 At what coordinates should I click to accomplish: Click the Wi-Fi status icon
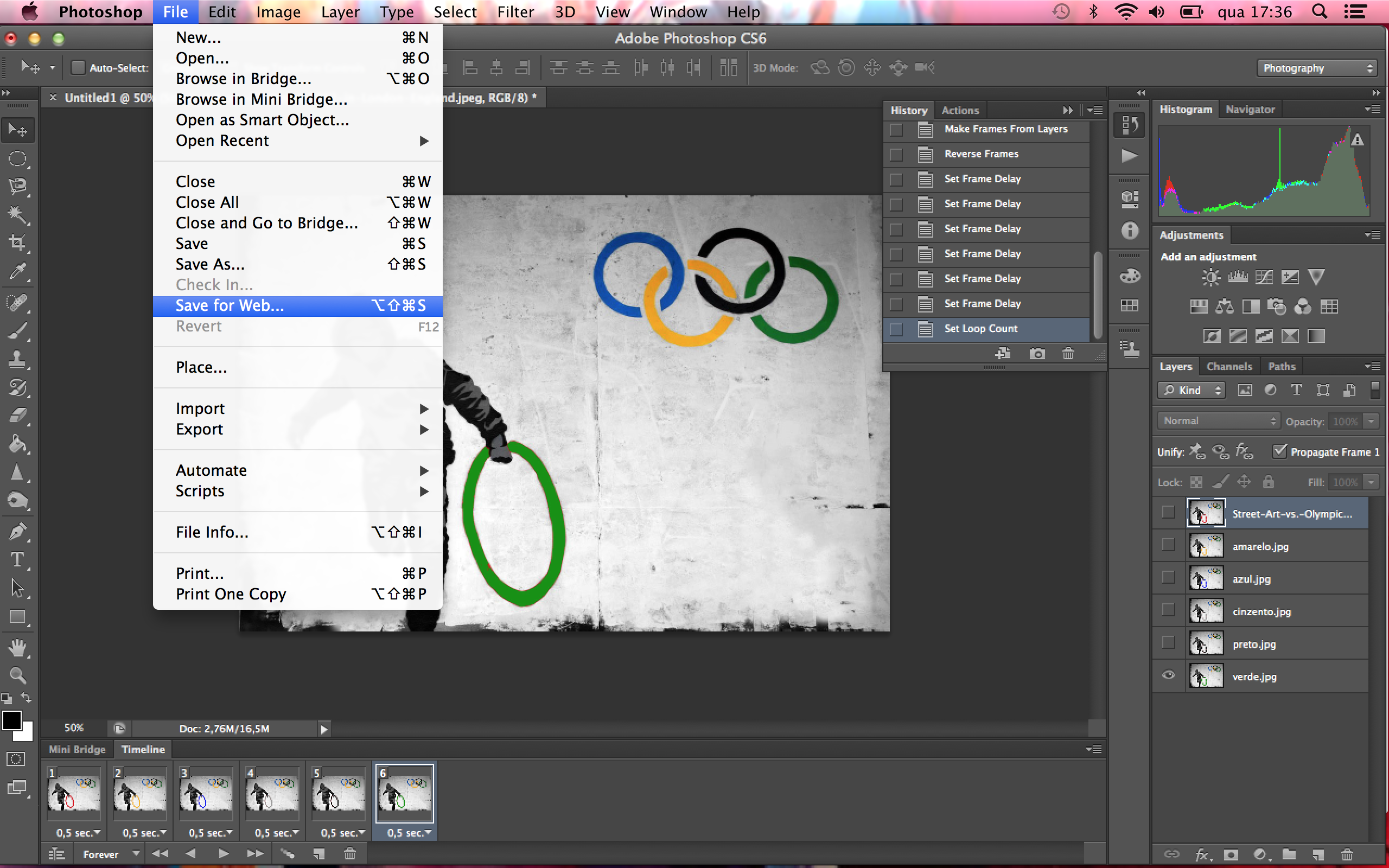(1125, 11)
